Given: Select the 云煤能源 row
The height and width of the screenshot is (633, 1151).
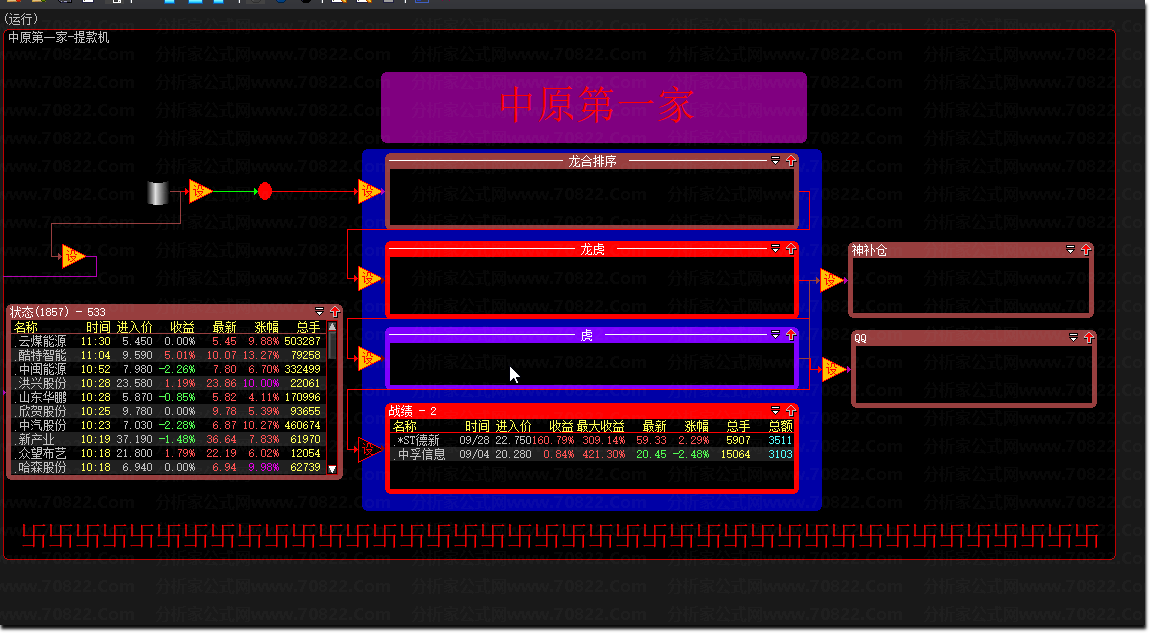Looking at the screenshot, I should click(168, 341).
